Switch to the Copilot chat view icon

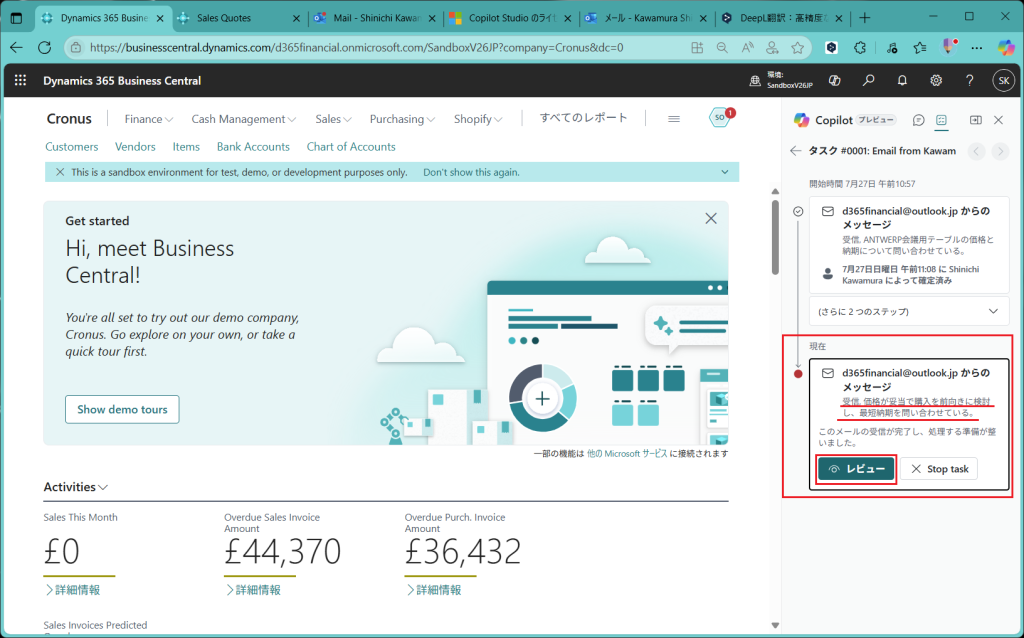click(x=918, y=120)
